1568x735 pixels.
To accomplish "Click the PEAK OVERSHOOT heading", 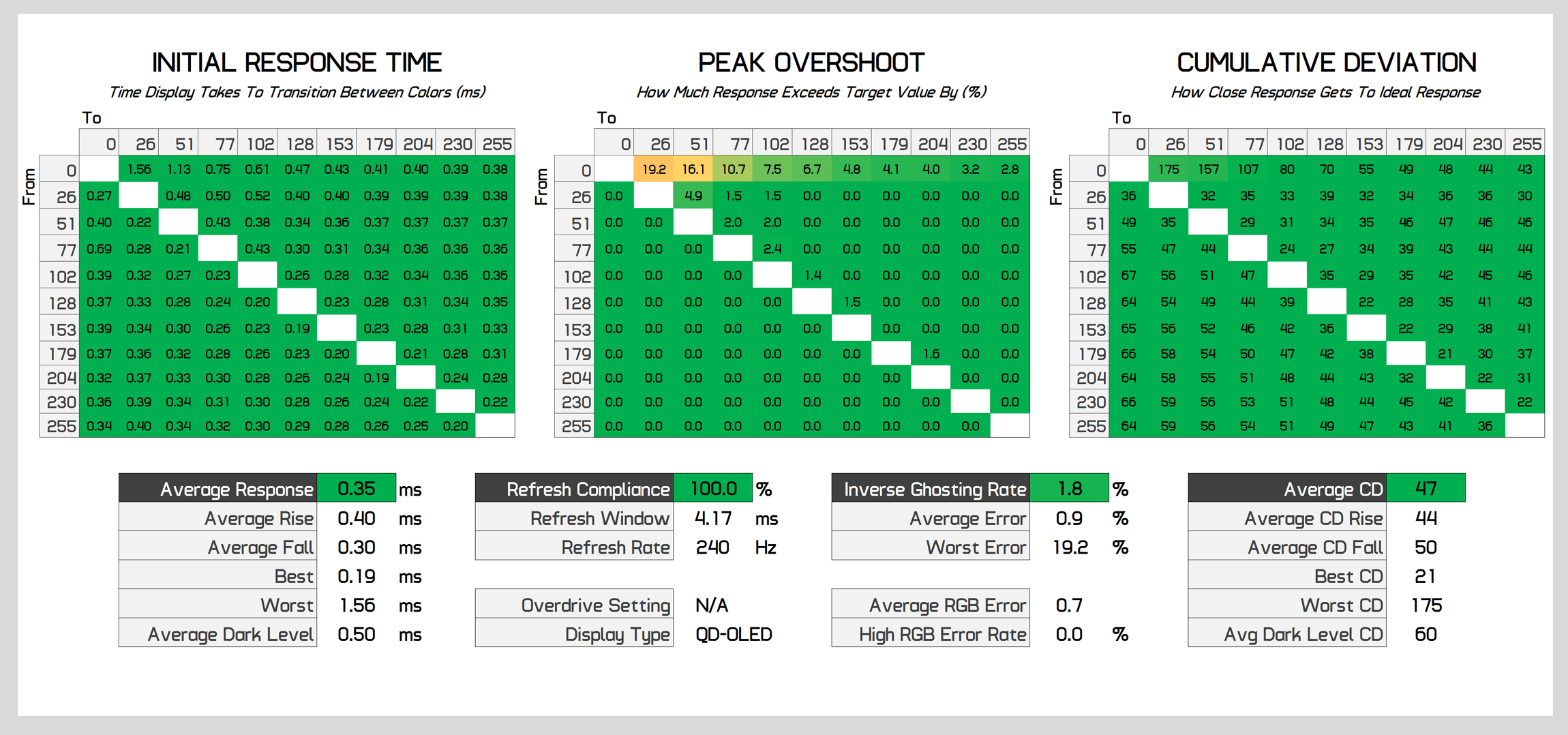I will pos(811,63).
